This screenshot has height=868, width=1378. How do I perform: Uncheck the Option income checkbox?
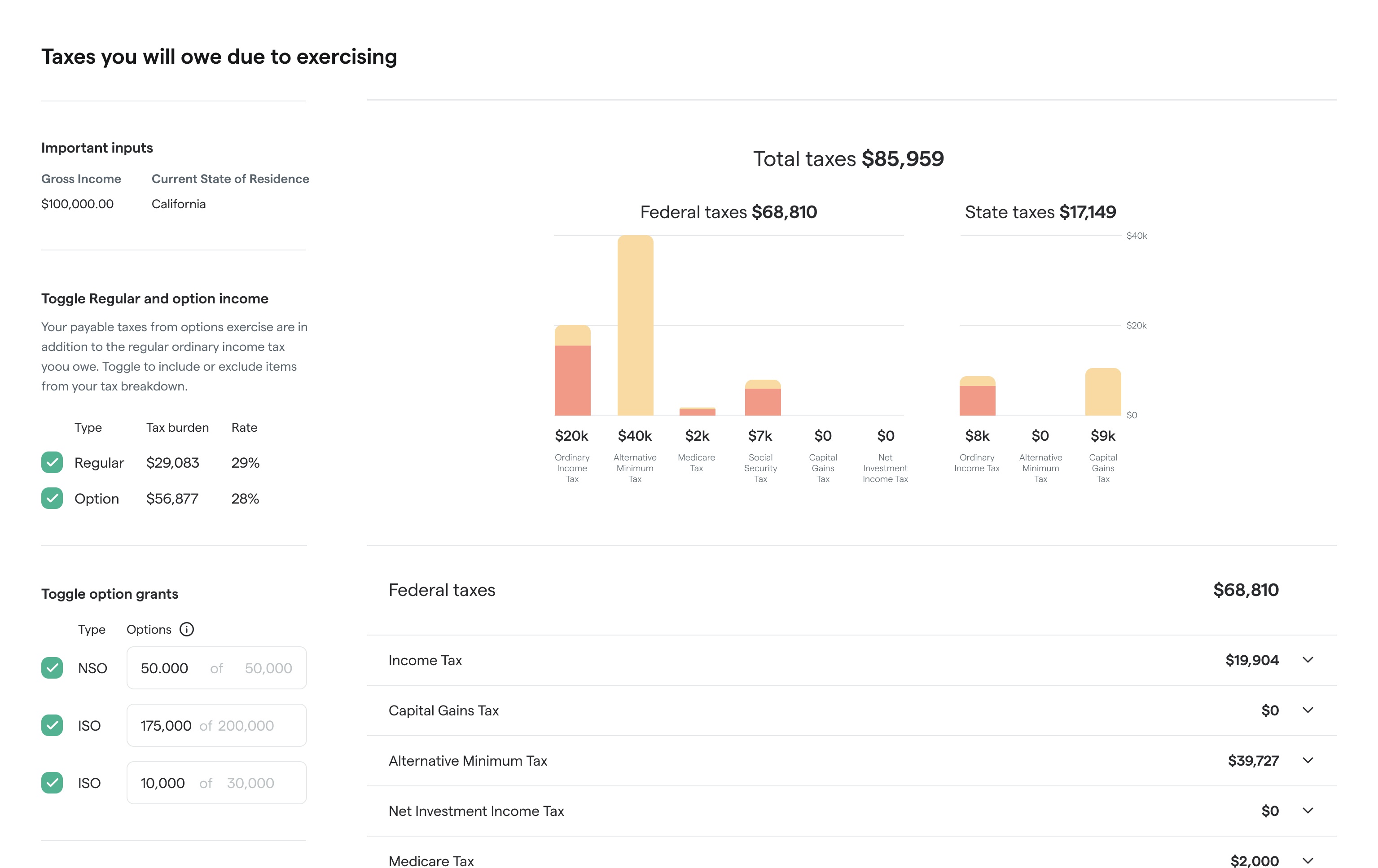pyautogui.click(x=52, y=498)
